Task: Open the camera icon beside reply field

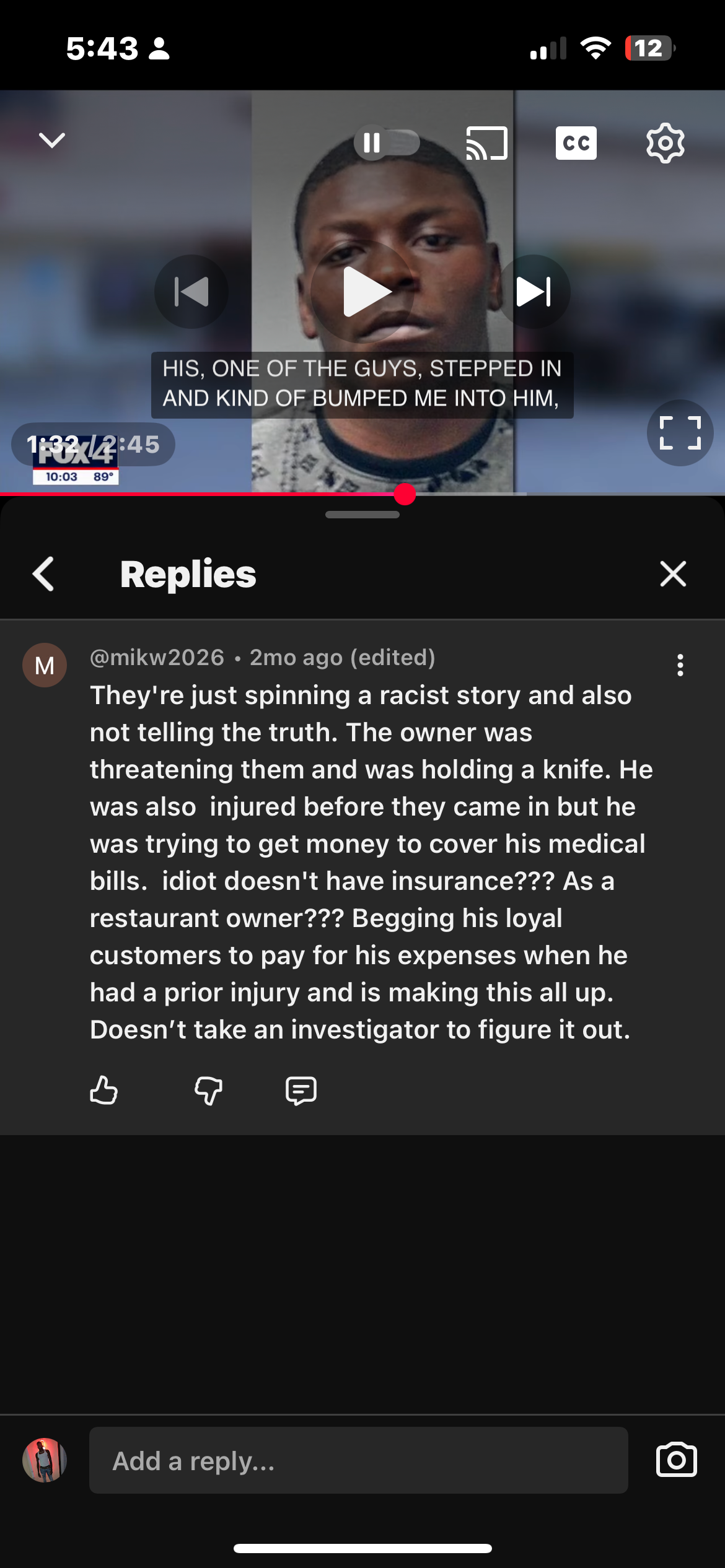Action: point(676,1460)
